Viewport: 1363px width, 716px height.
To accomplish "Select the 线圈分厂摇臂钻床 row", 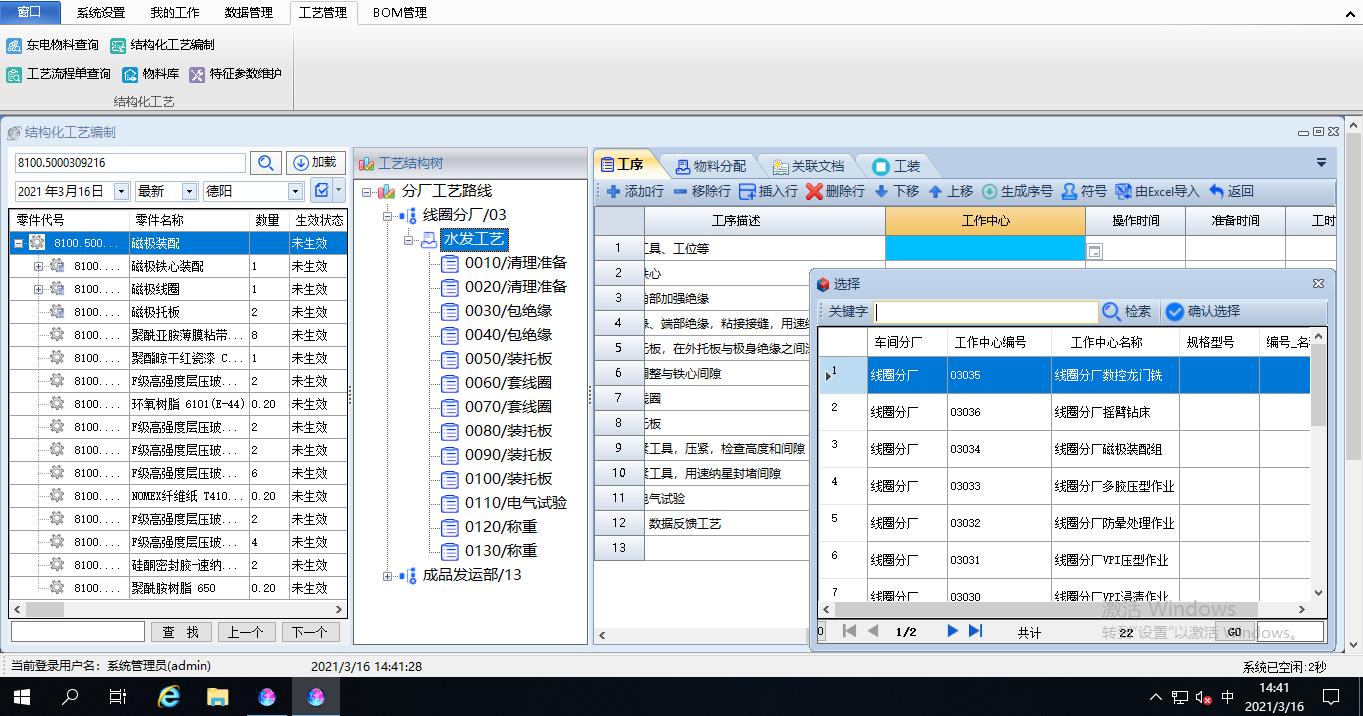I will [x=1064, y=412].
